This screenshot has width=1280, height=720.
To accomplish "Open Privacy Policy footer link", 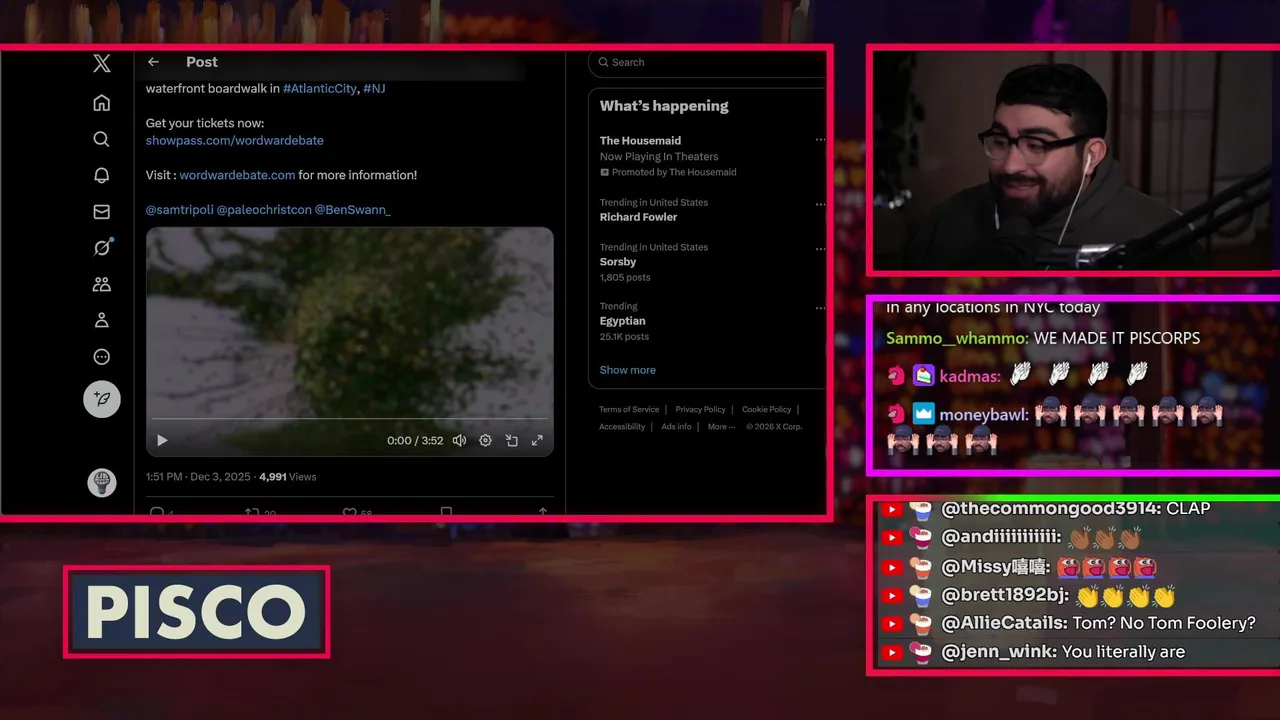I will tap(700, 409).
